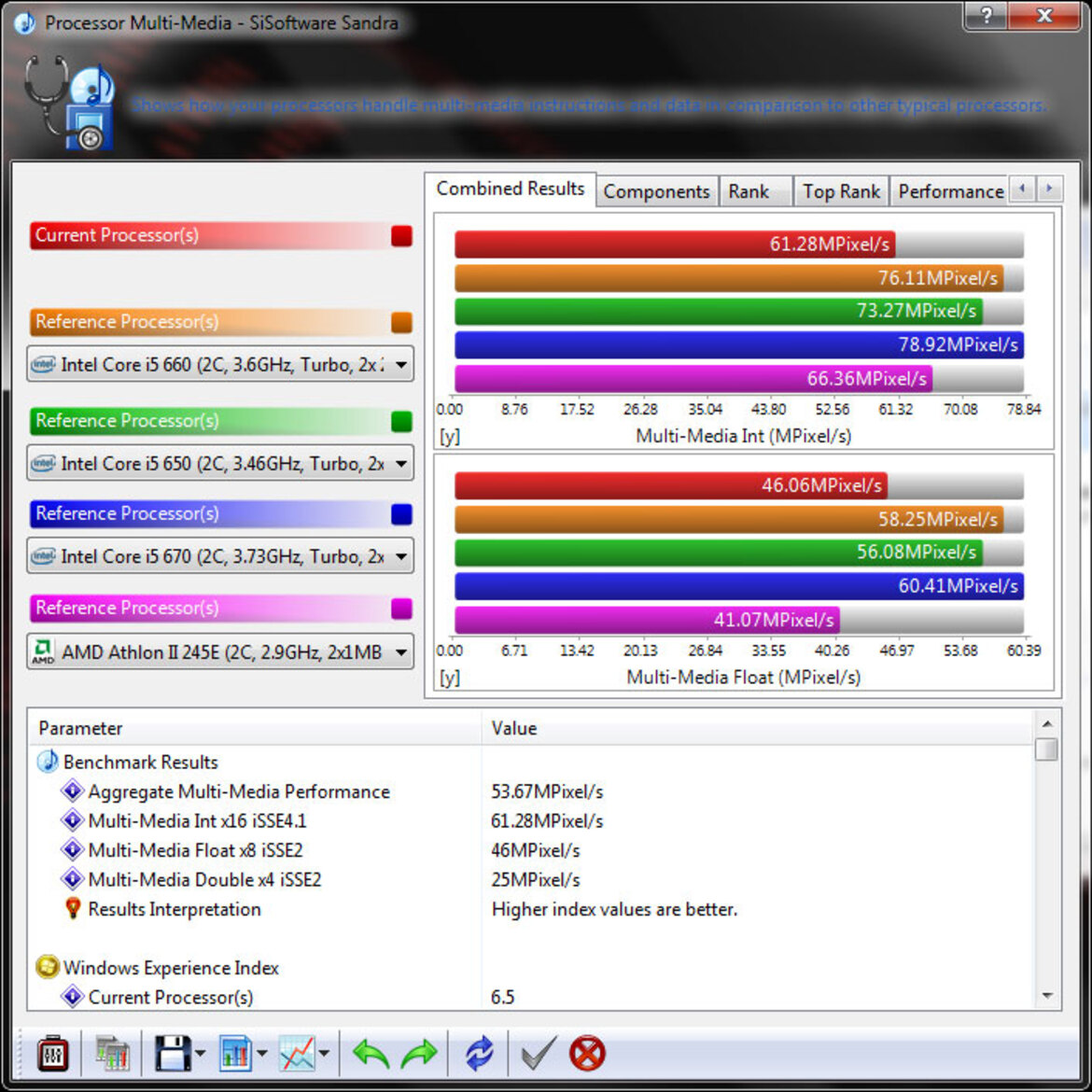The height and width of the screenshot is (1092, 1092).
Task: Click the Parameter column header
Action: (x=255, y=728)
